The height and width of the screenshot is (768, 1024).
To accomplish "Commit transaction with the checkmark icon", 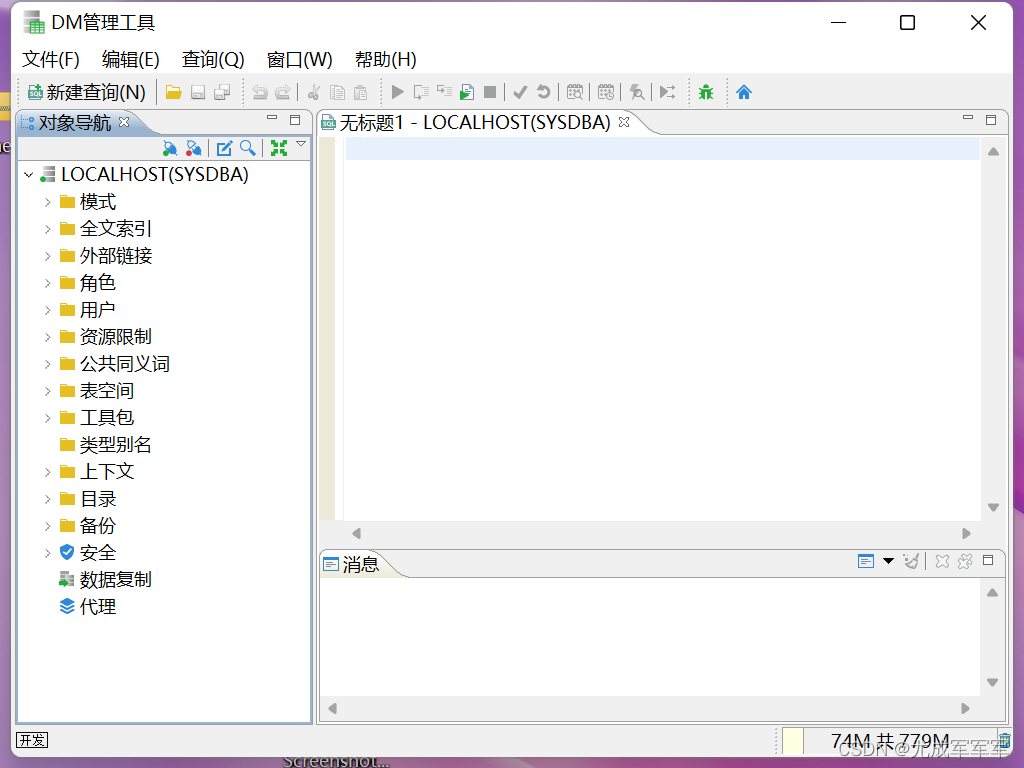I will [x=520, y=92].
